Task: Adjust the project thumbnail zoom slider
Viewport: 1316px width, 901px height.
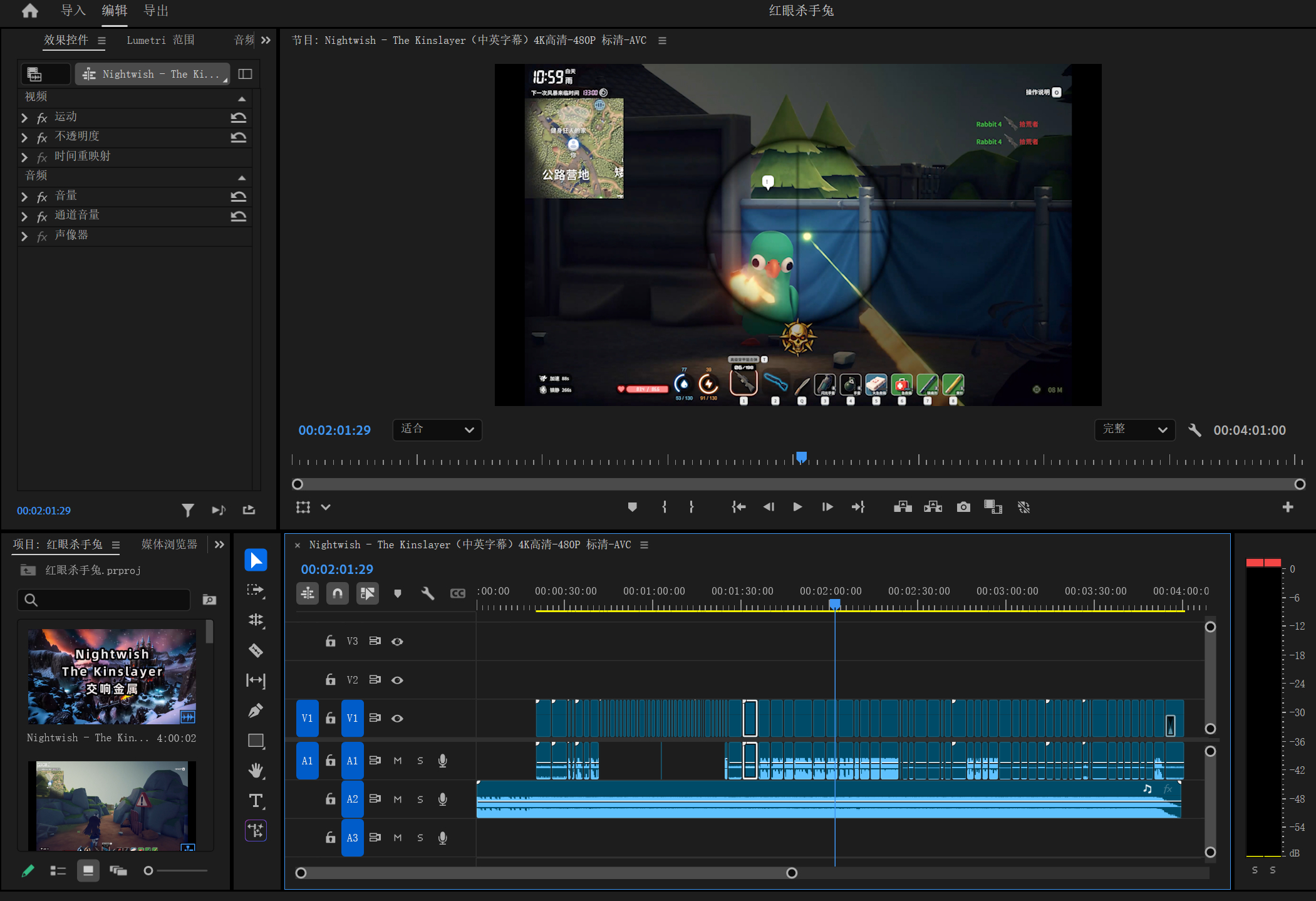Action: pyautogui.click(x=176, y=870)
